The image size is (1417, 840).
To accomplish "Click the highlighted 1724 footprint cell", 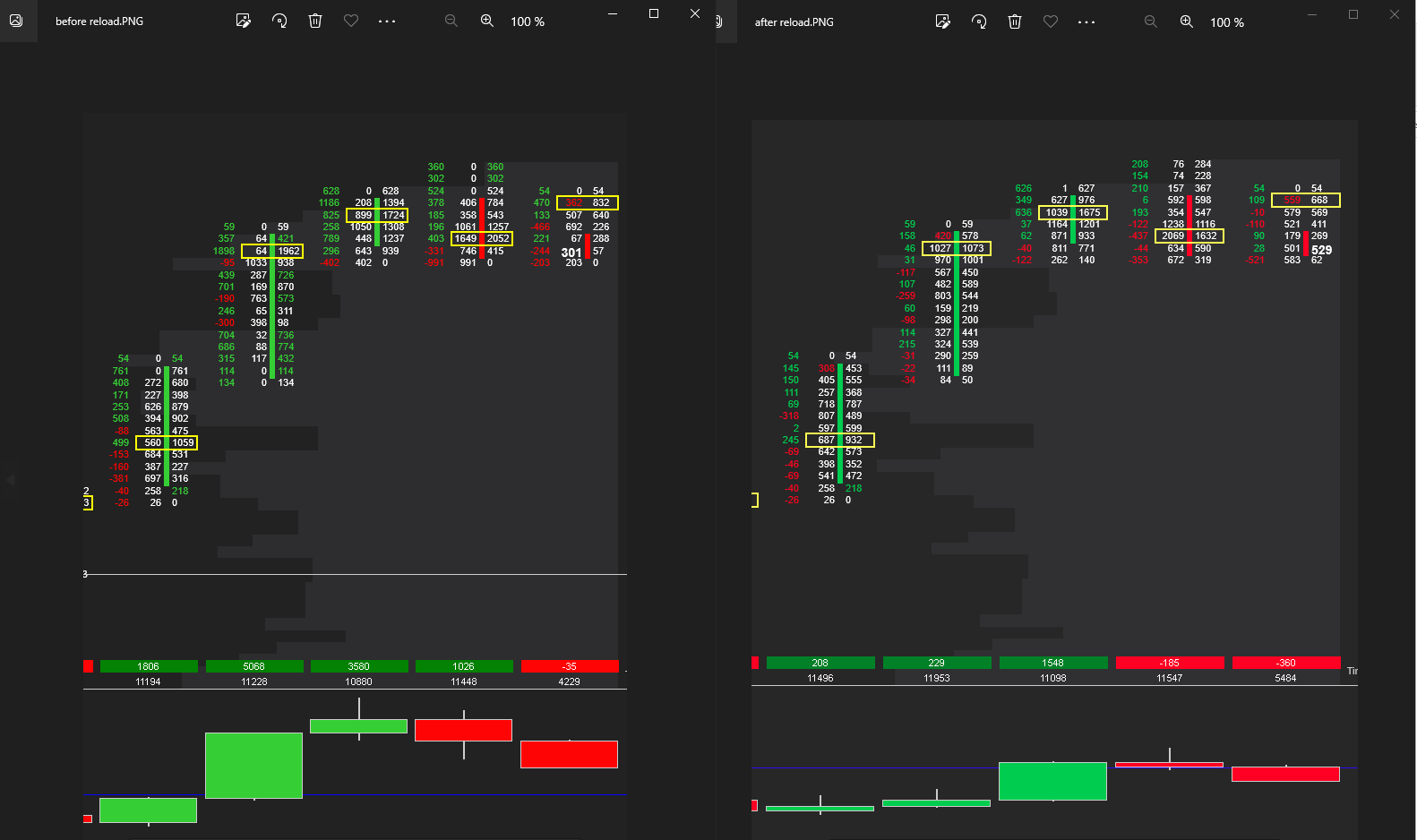I will tap(394, 215).
